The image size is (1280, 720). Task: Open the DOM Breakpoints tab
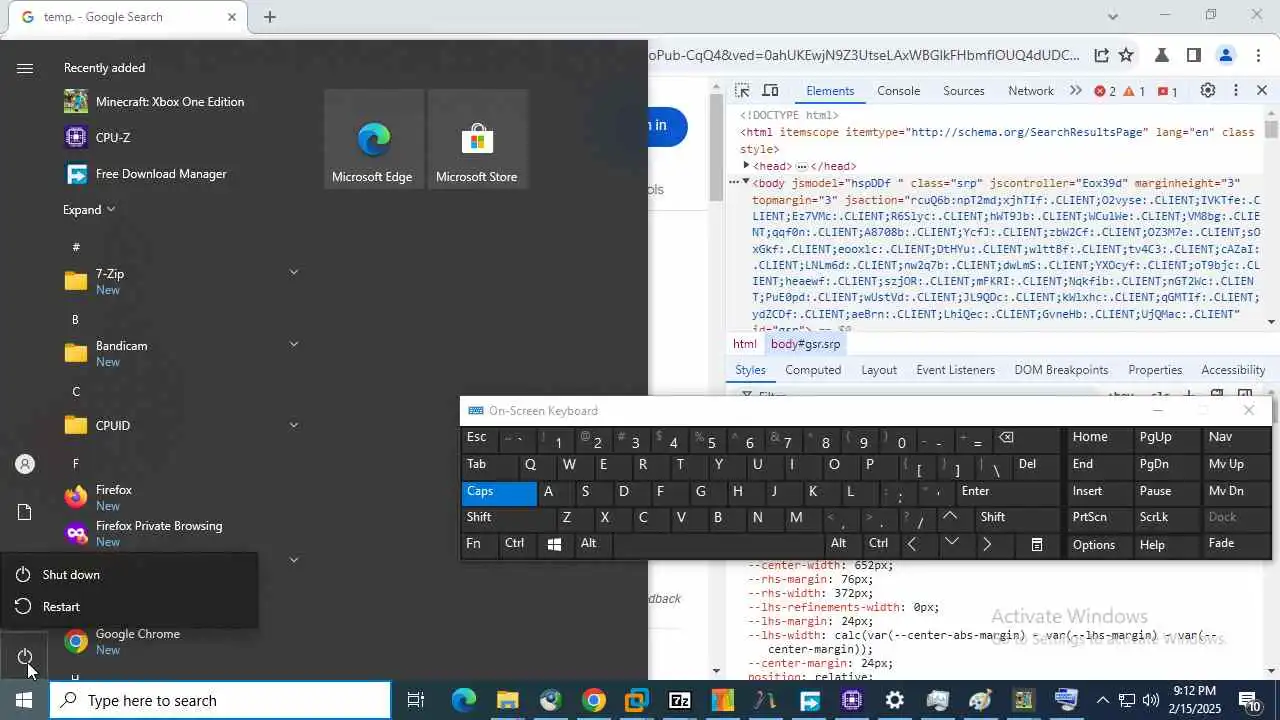pyautogui.click(x=1061, y=370)
